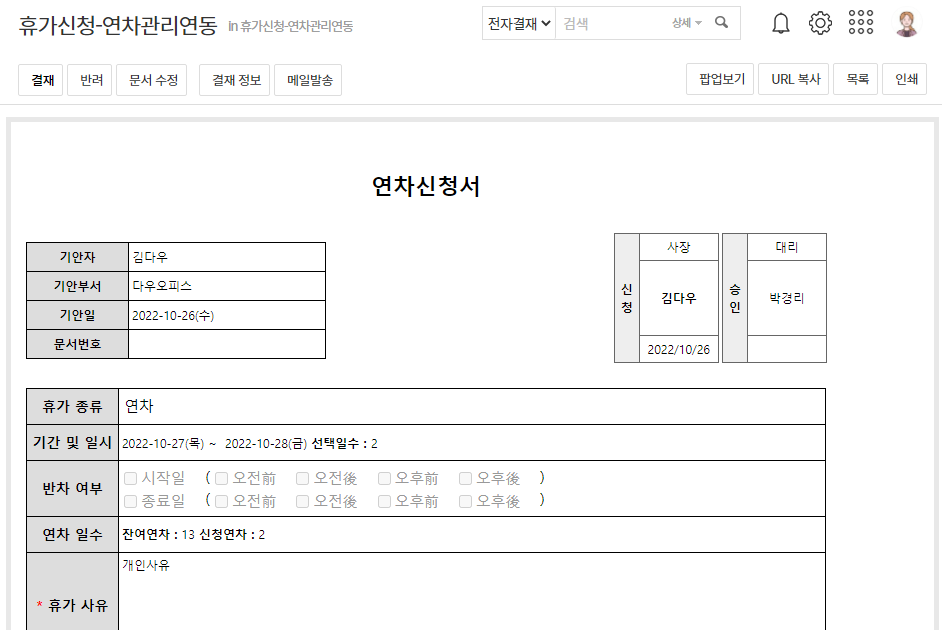
Task: Click the leave period 2022-10-27(목) text
Action: pos(163,444)
